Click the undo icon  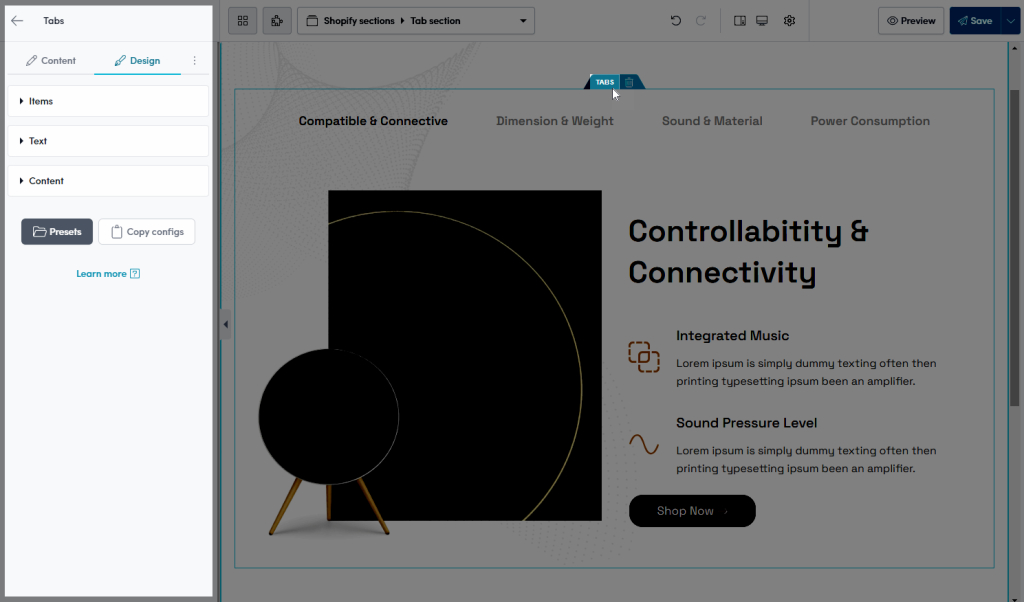click(x=676, y=21)
